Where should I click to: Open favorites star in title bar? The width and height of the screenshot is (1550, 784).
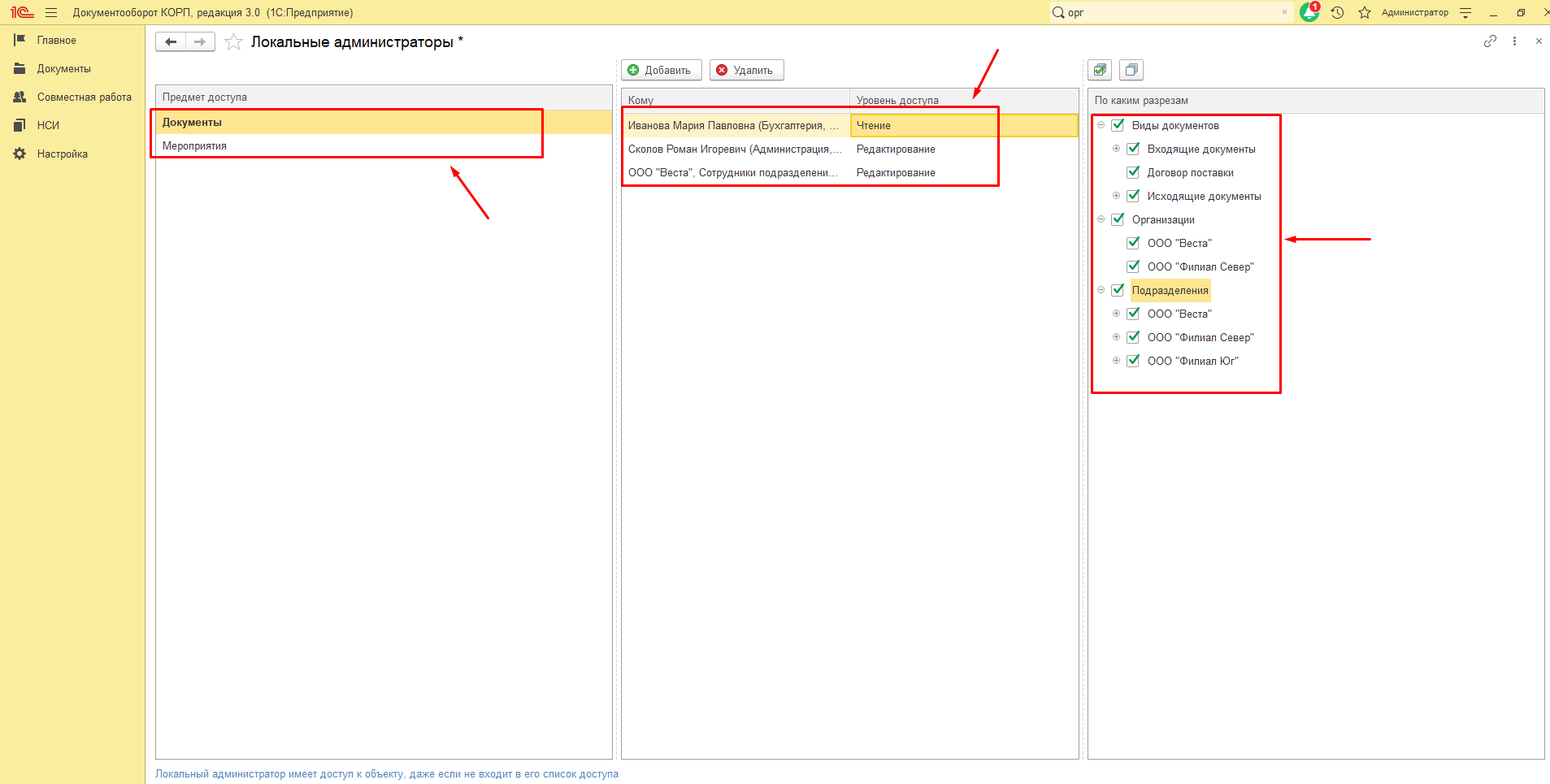1365,12
